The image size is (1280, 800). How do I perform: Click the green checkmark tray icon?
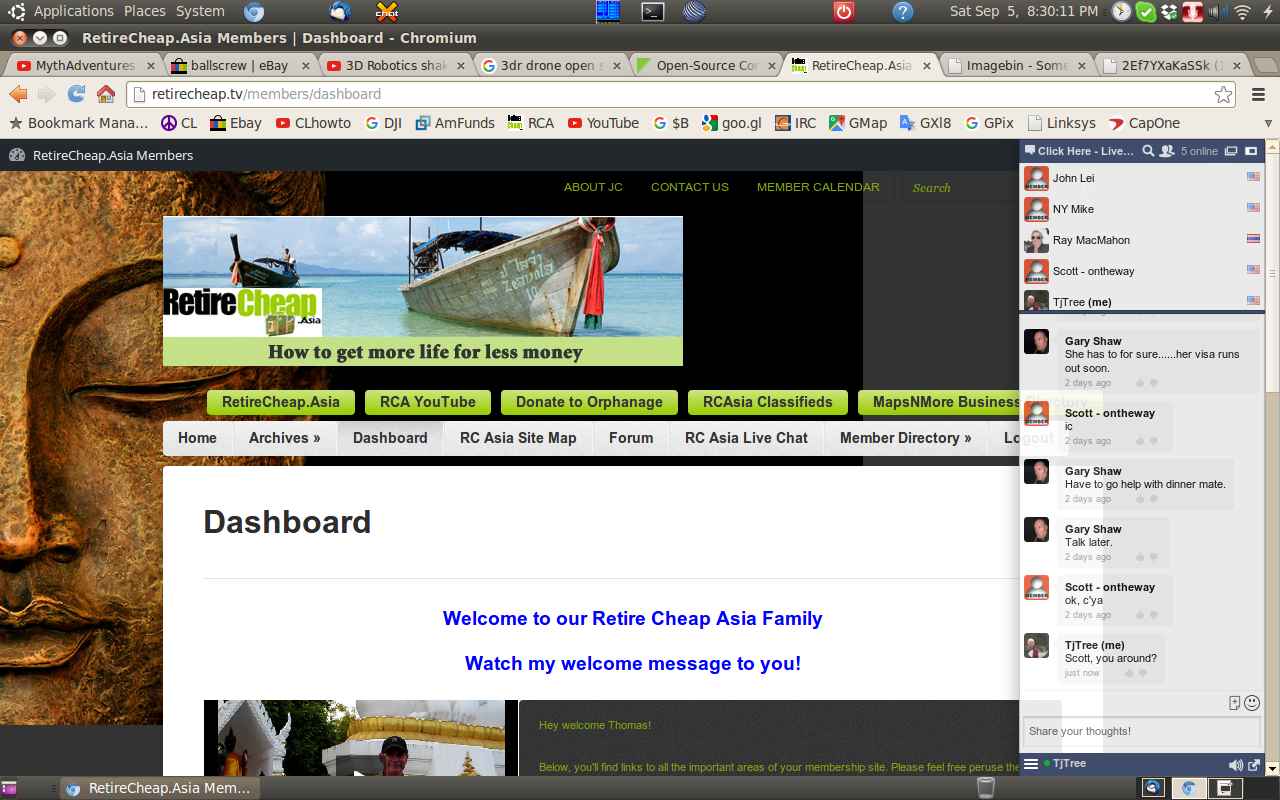tap(1146, 12)
